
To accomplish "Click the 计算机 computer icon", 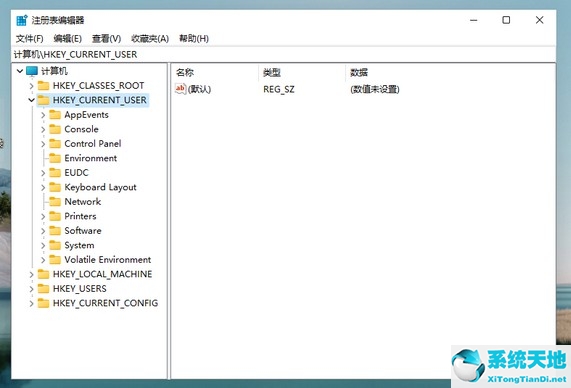I will click(x=32, y=71).
